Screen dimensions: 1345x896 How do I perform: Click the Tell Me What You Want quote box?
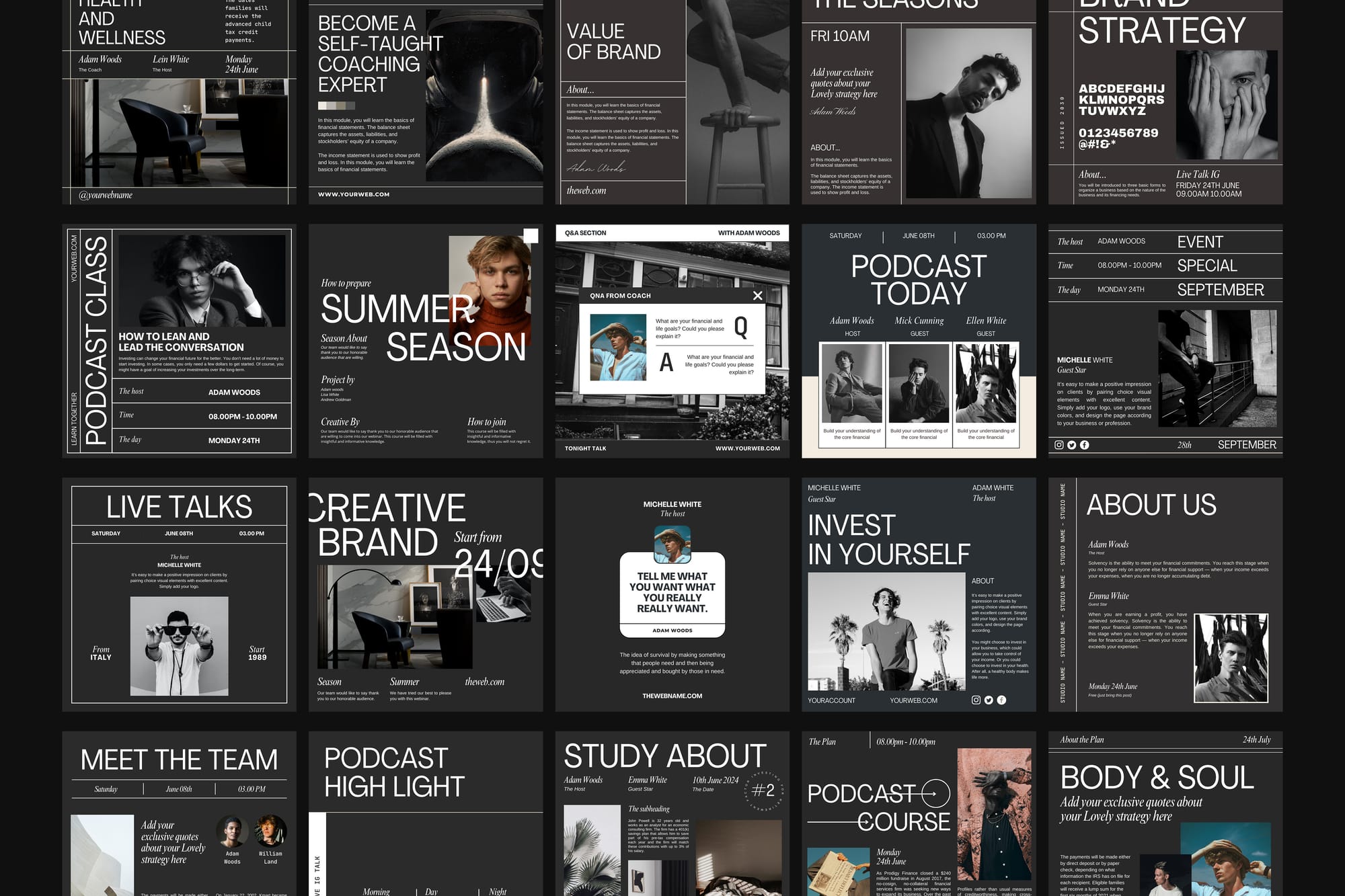pos(672,592)
